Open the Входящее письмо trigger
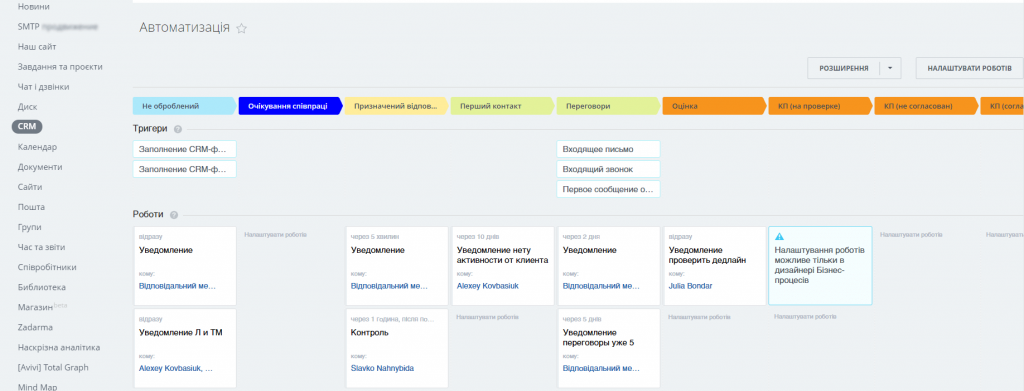 608,149
